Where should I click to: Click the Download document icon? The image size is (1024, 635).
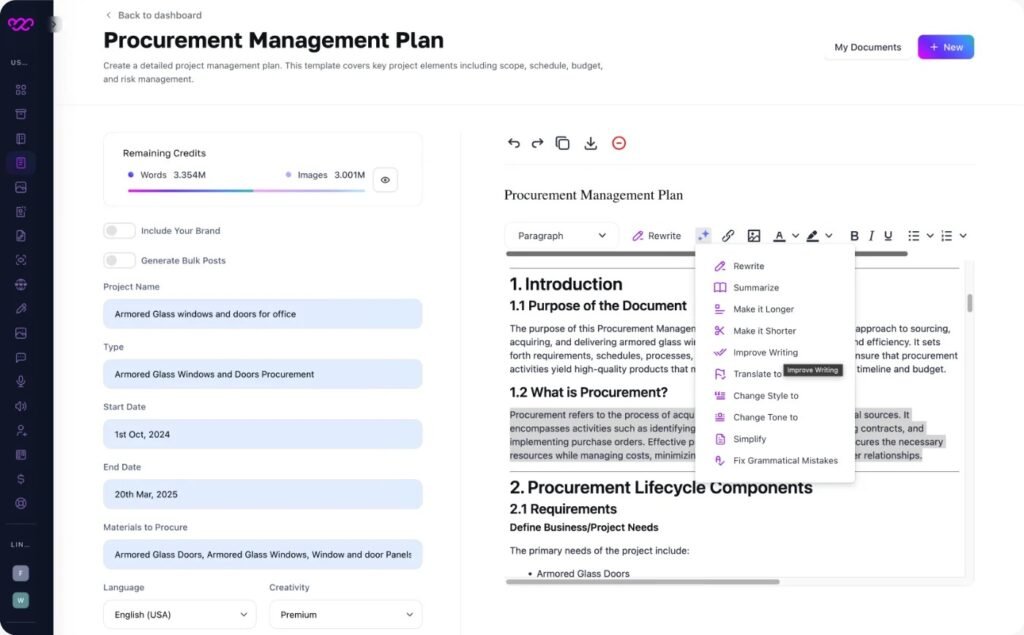[x=590, y=143]
